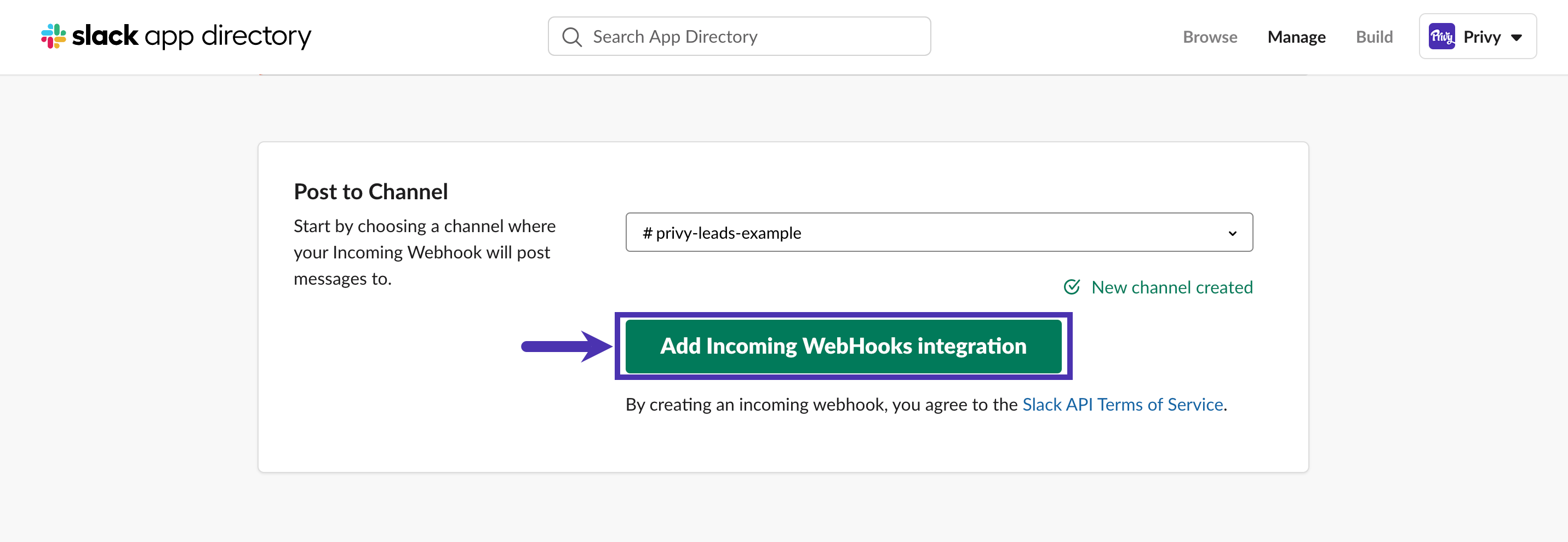
Task: Open Slack API Terms of Service link
Action: click(x=1123, y=405)
